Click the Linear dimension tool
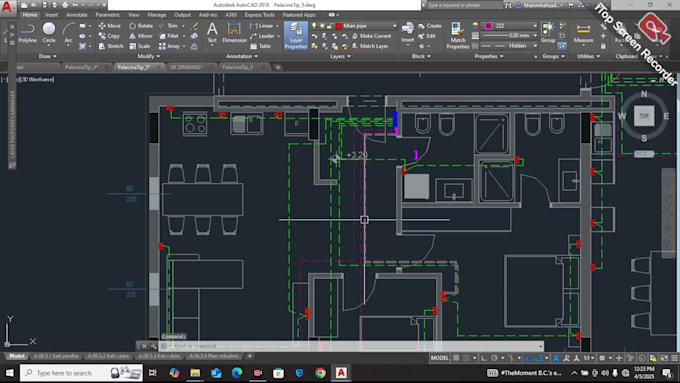The height and width of the screenshot is (383, 680). tap(262, 26)
